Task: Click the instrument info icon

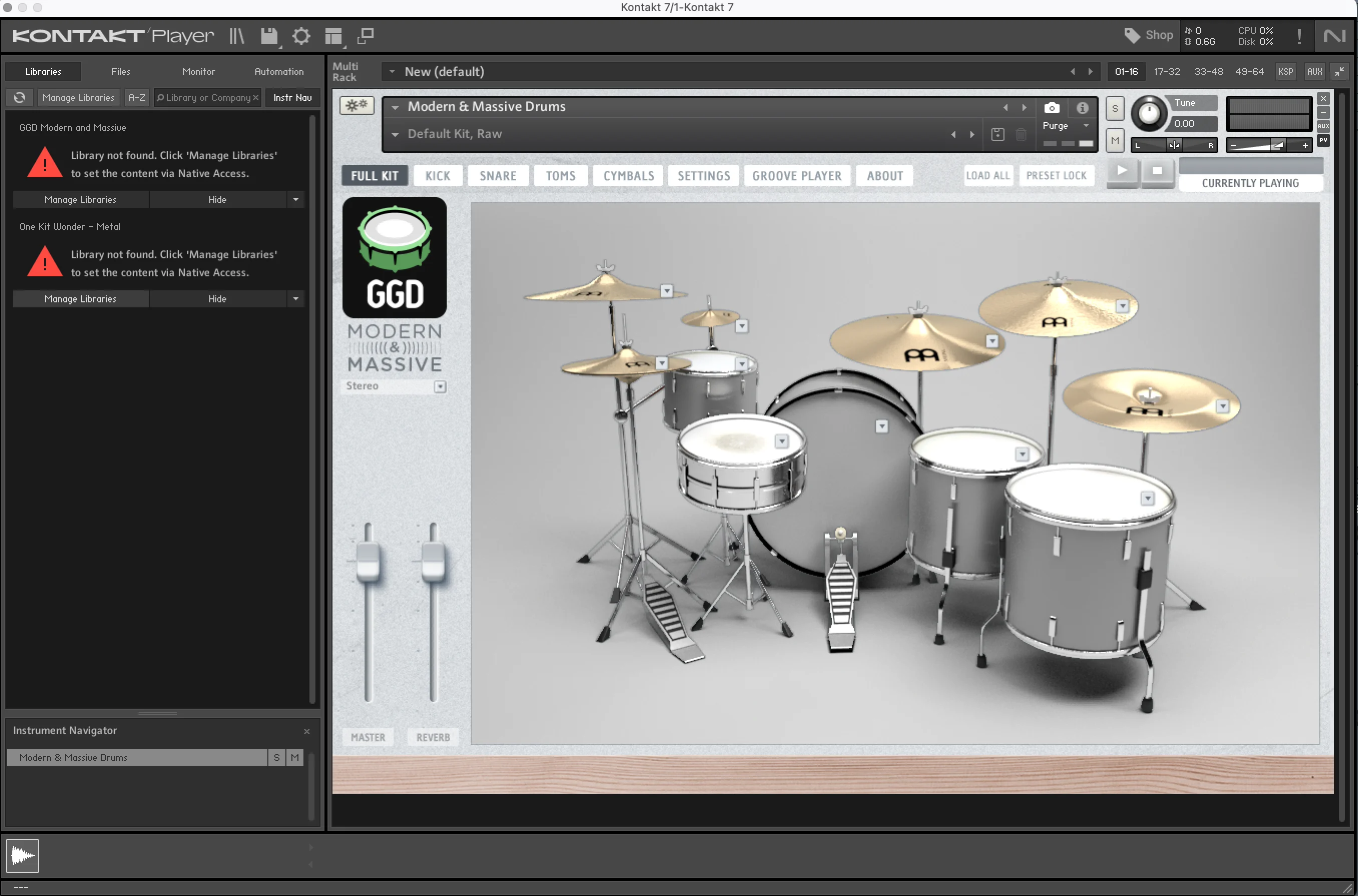Action: [x=1082, y=108]
